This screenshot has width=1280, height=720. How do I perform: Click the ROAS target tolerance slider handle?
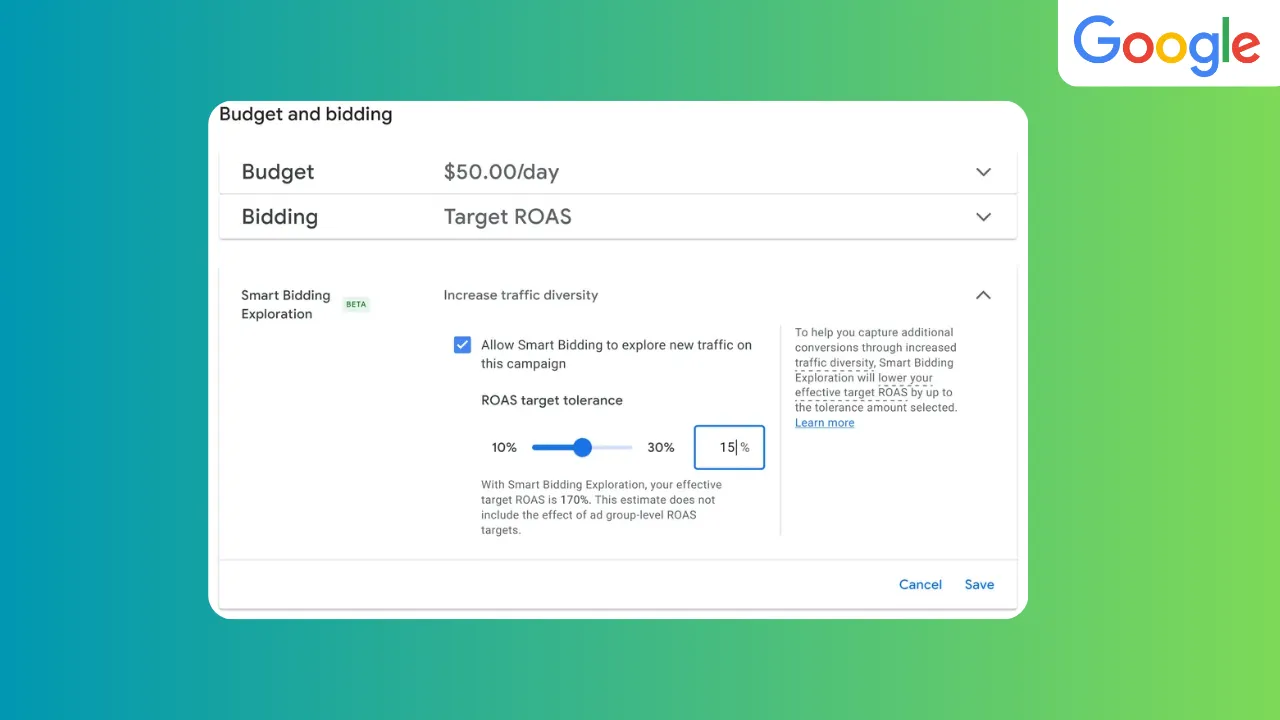[582, 447]
